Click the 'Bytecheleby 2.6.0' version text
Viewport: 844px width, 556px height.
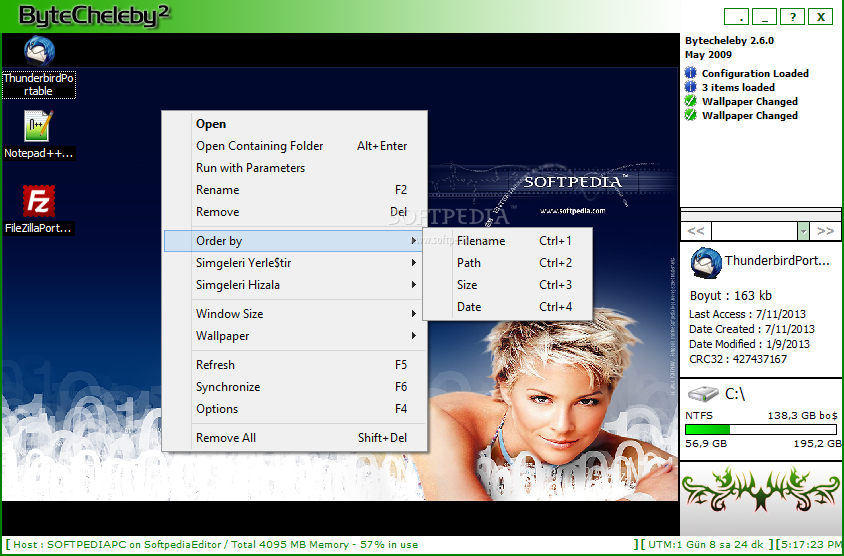729,40
